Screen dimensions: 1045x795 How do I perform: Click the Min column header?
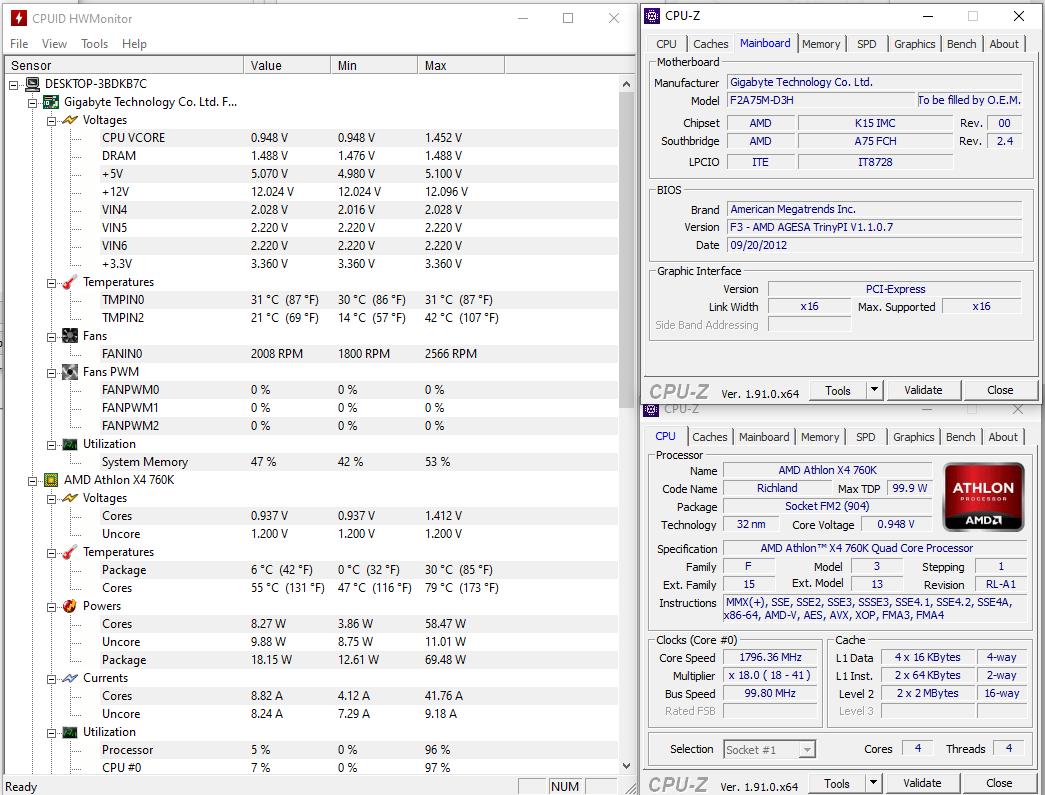pos(375,65)
